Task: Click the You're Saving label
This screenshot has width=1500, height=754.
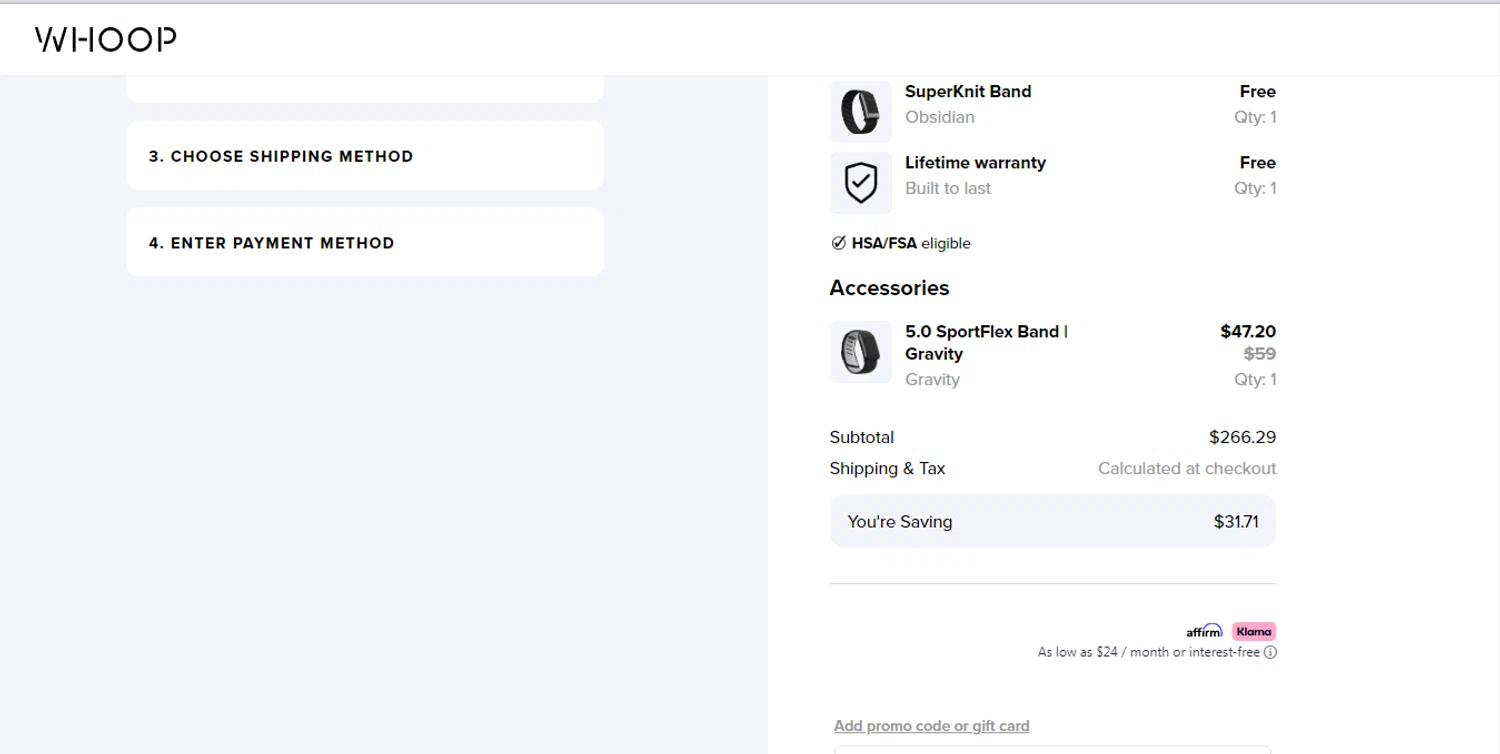Action: tap(900, 521)
